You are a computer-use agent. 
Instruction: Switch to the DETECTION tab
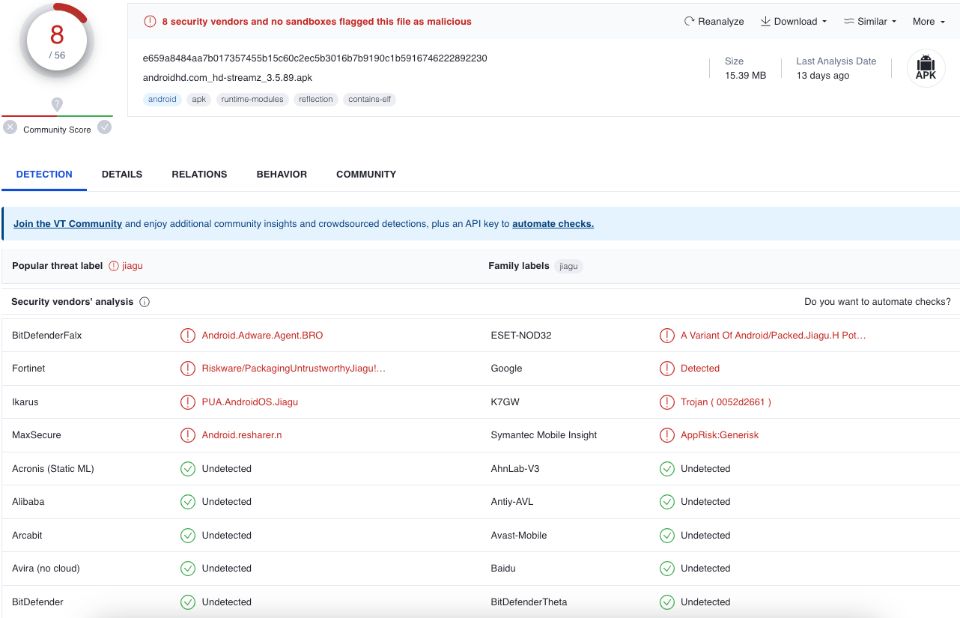click(44, 175)
